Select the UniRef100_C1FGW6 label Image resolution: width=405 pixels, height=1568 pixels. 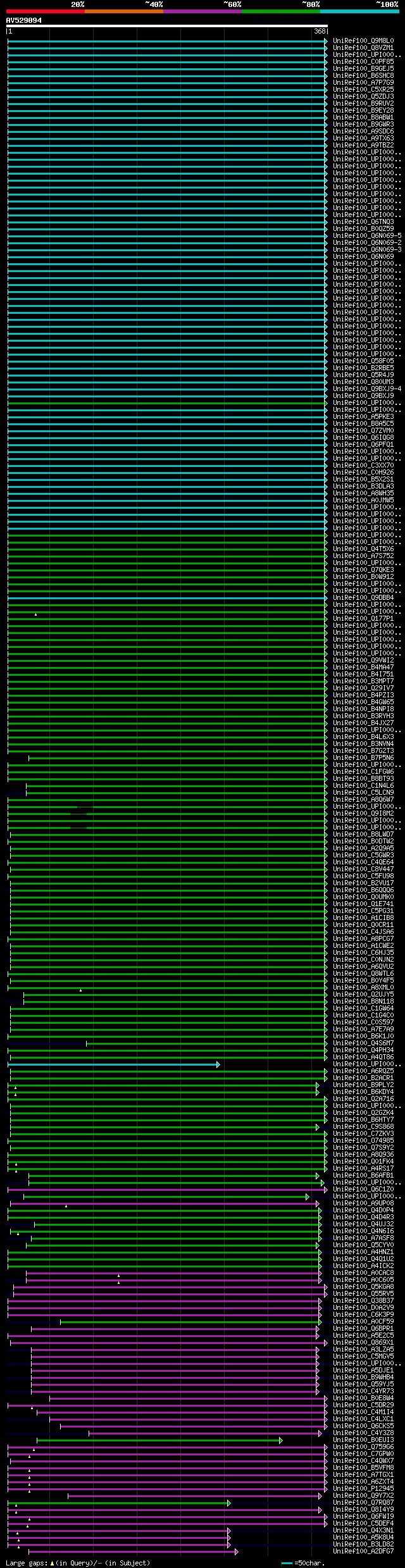tap(363, 772)
